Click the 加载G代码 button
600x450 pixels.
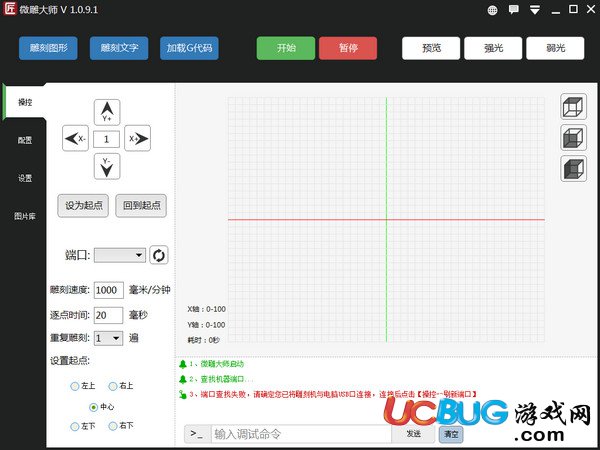189,48
